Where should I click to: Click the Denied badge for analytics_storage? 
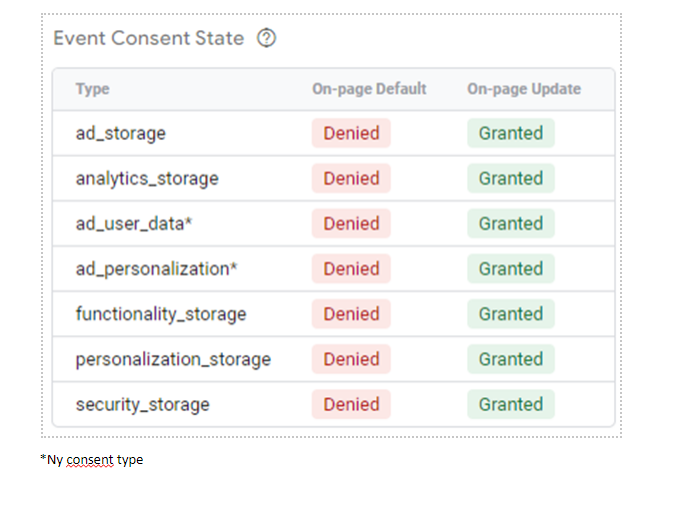point(351,178)
